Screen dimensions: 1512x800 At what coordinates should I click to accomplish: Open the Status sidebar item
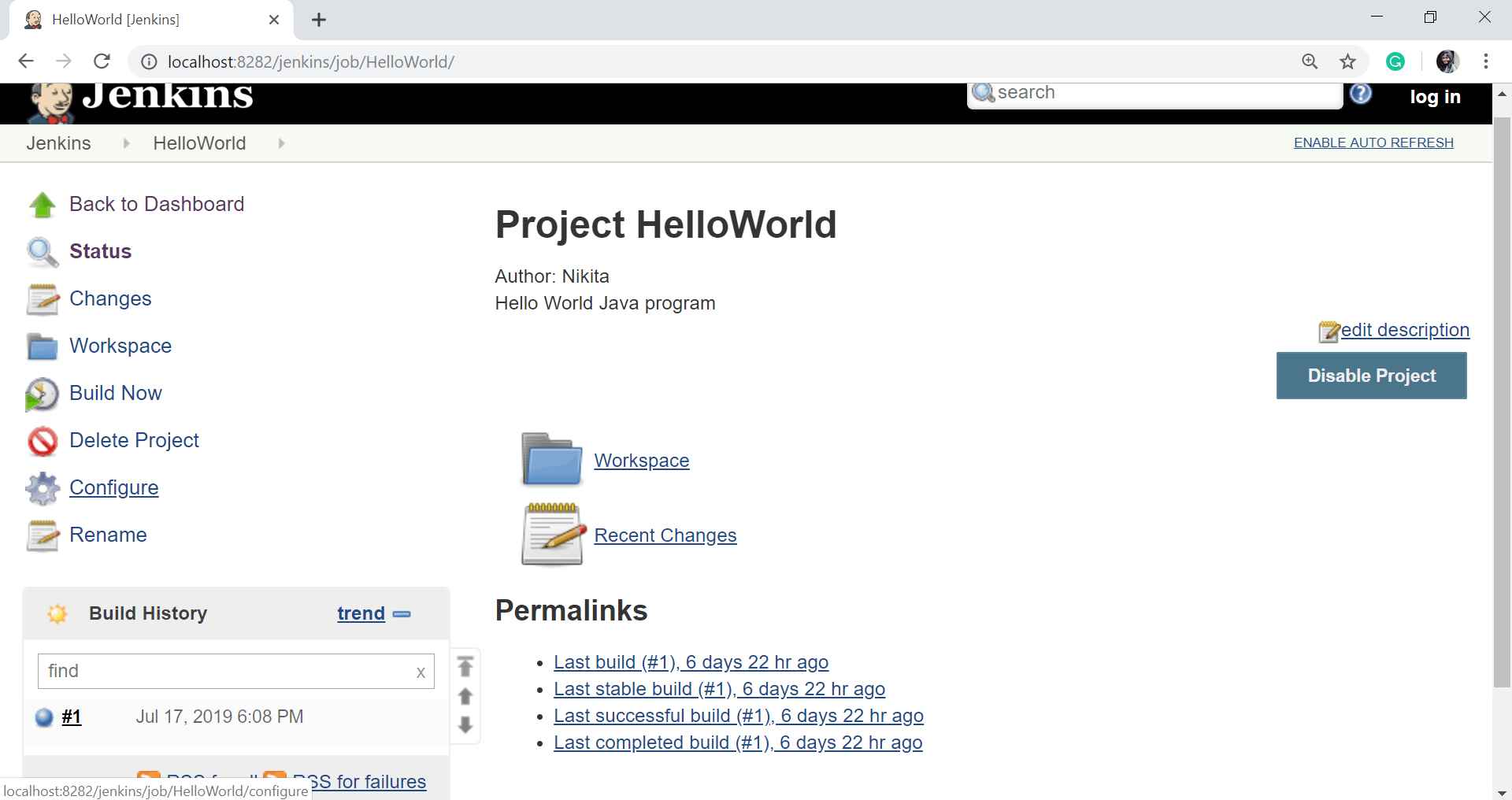coord(100,251)
